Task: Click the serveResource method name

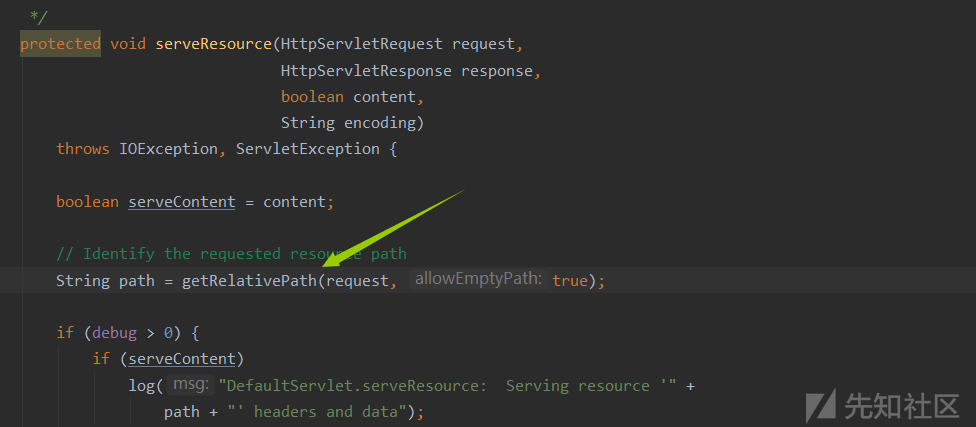Action: pyautogui.click(x=214, y=44)
